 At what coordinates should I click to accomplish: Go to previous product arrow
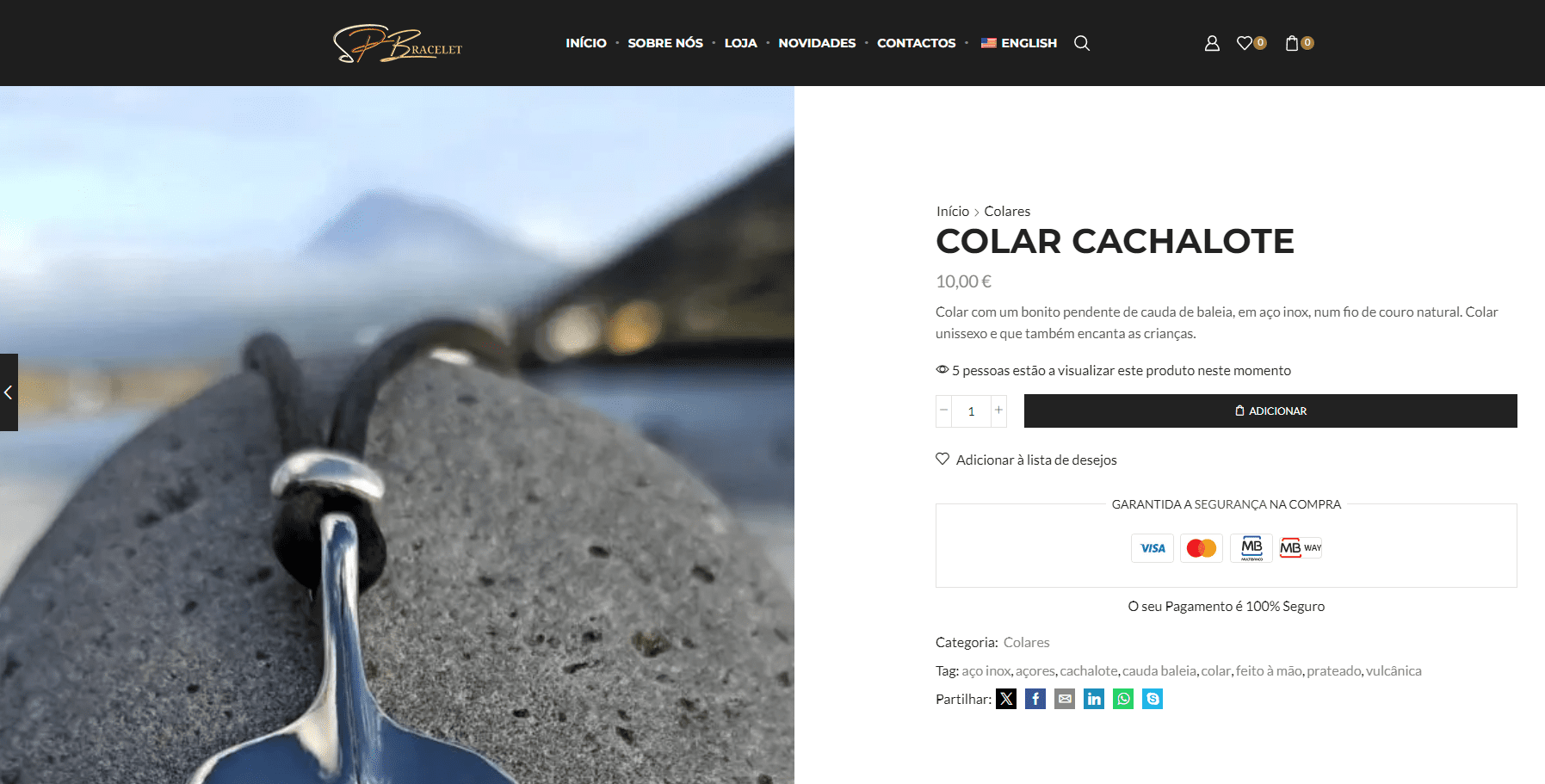coord(9,392)
